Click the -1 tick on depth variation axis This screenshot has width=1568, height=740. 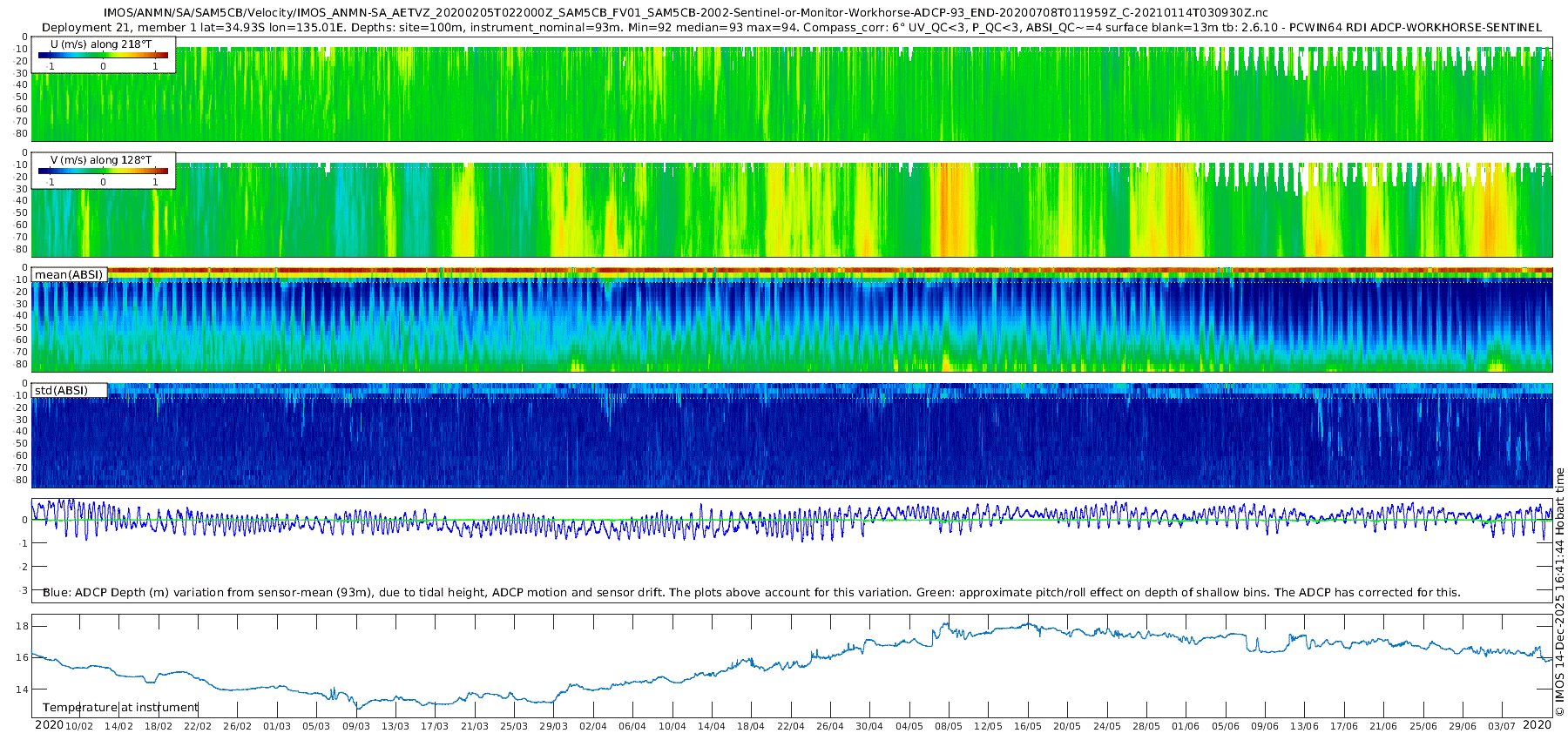[x=23, y=543]
